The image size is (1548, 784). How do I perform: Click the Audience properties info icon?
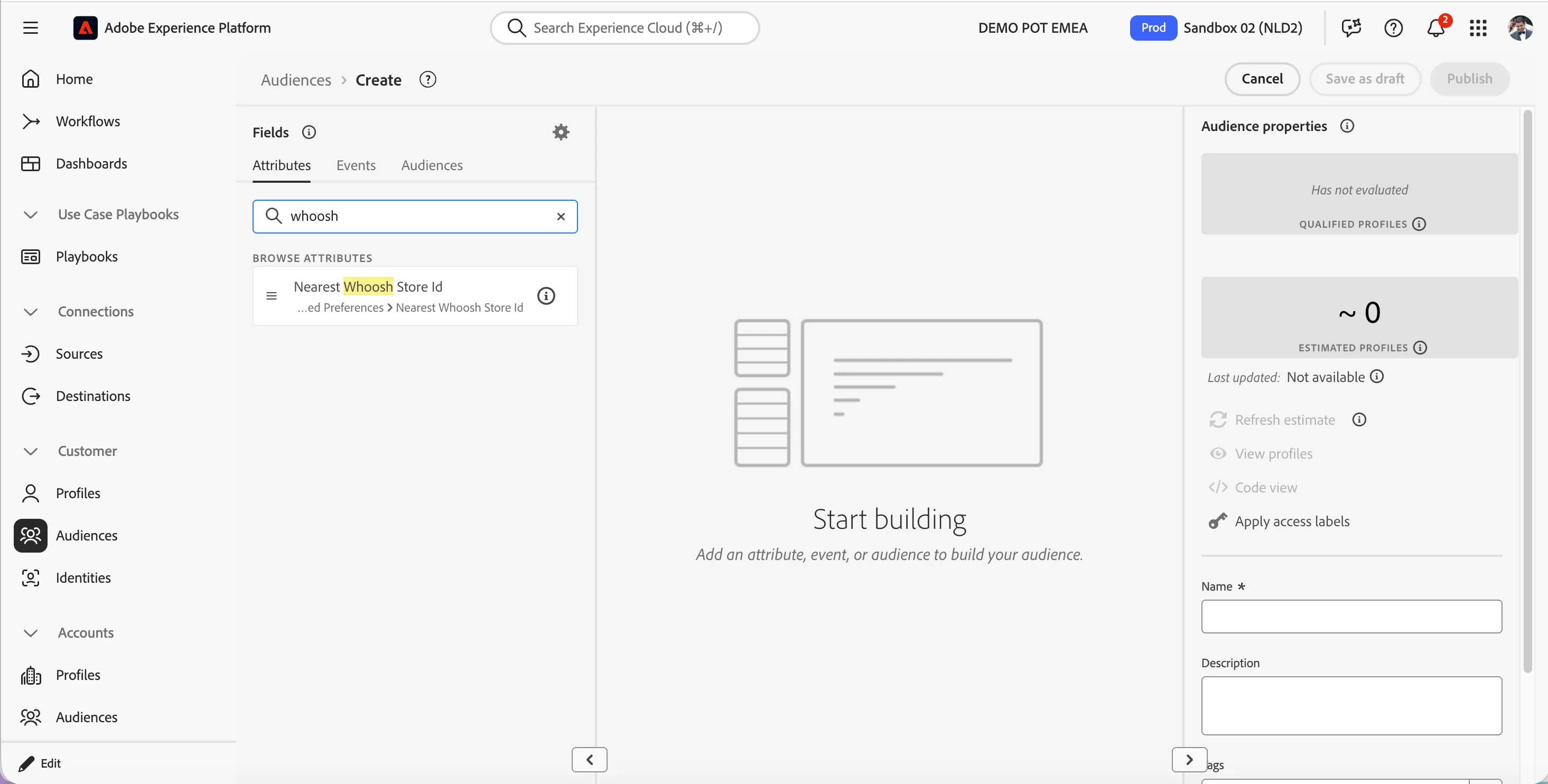tap(1347, 126)
